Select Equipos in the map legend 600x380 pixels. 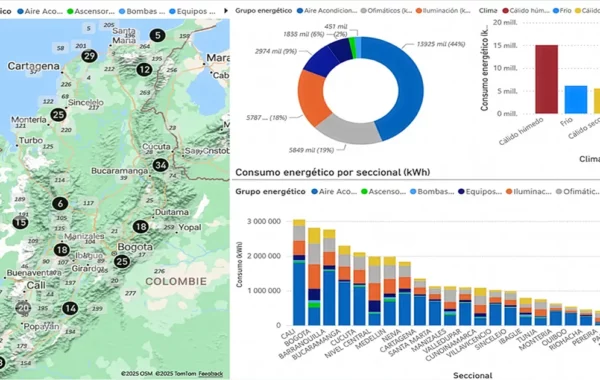pyautogui.click(x=192, y=11)
